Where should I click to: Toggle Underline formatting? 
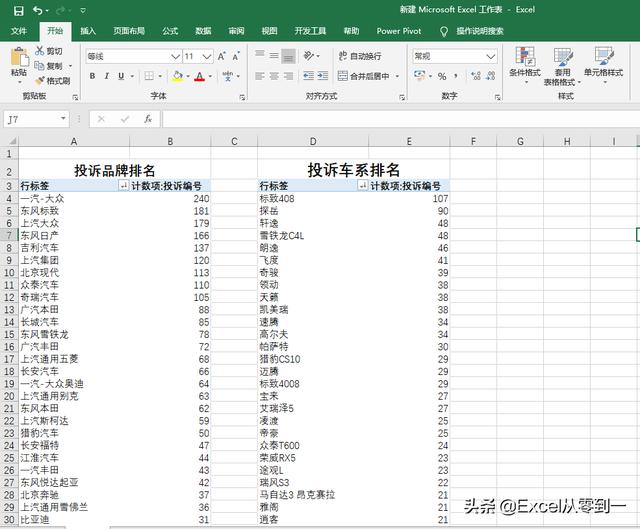coord(121,76)
